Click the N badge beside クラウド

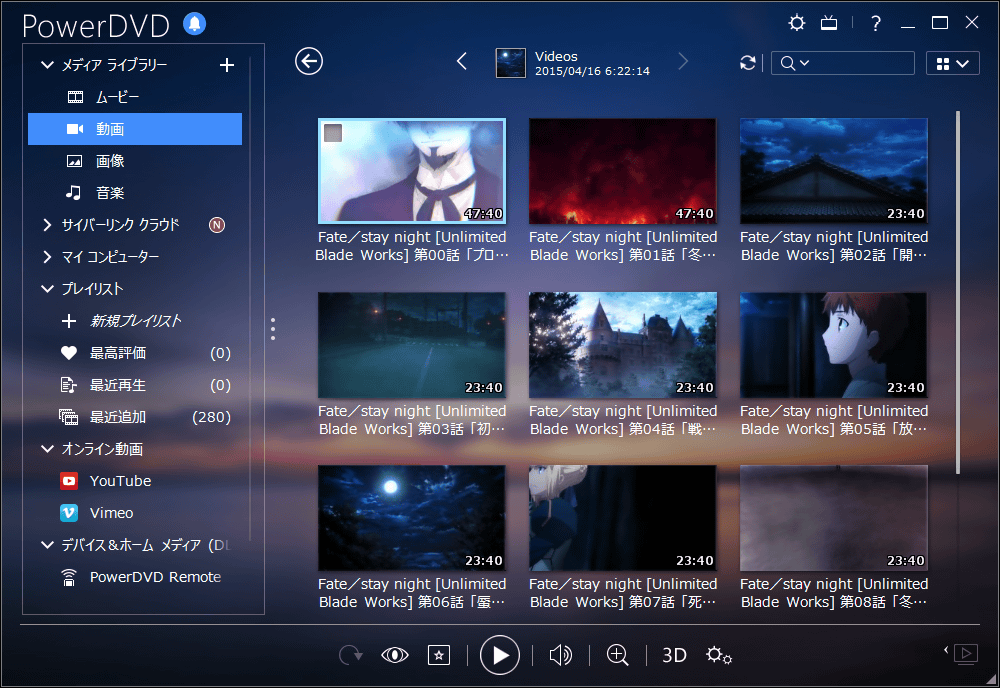pos(217,224)
